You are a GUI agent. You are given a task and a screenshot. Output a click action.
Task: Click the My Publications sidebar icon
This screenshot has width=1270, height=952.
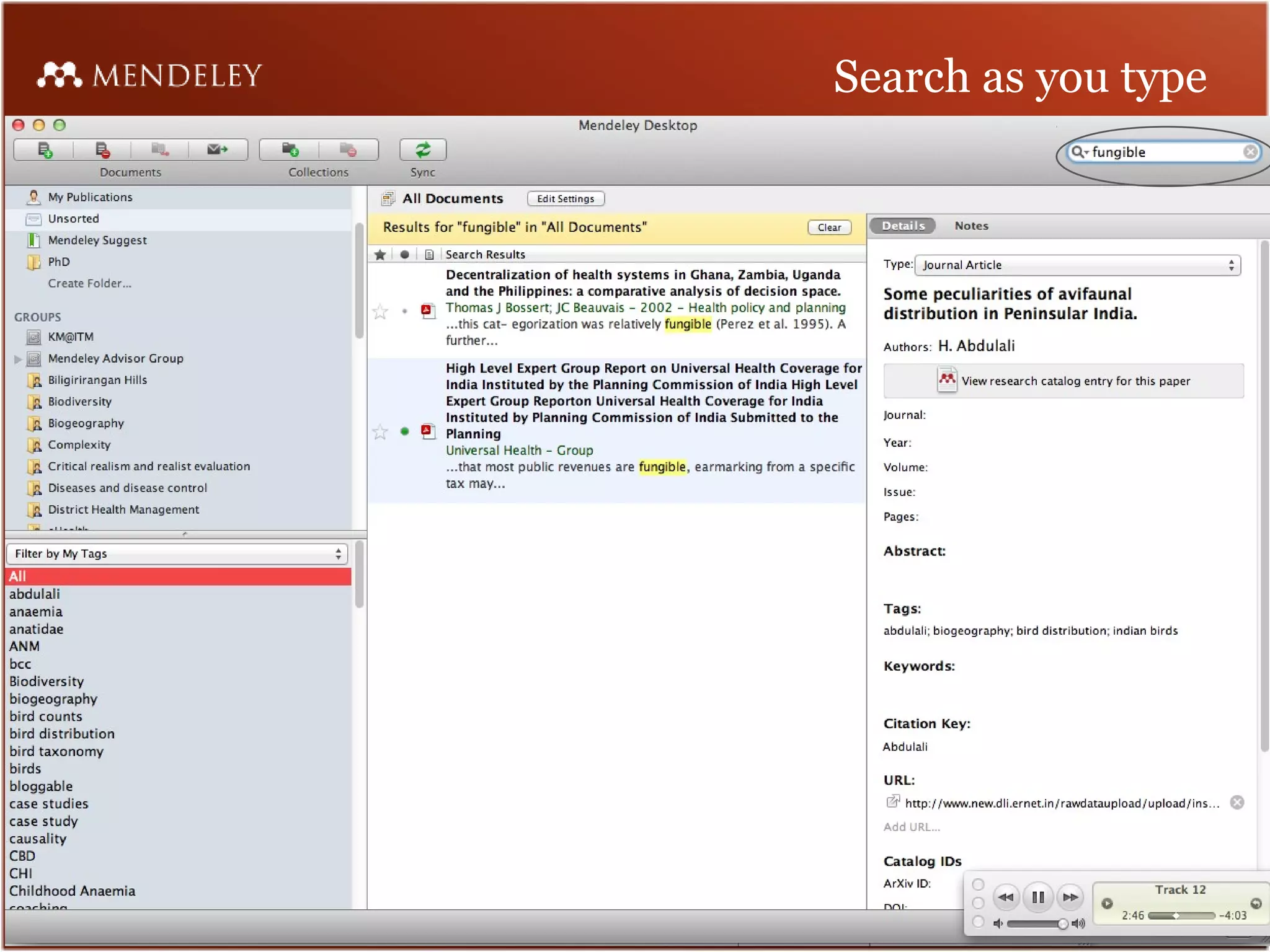tap(33, 197)
